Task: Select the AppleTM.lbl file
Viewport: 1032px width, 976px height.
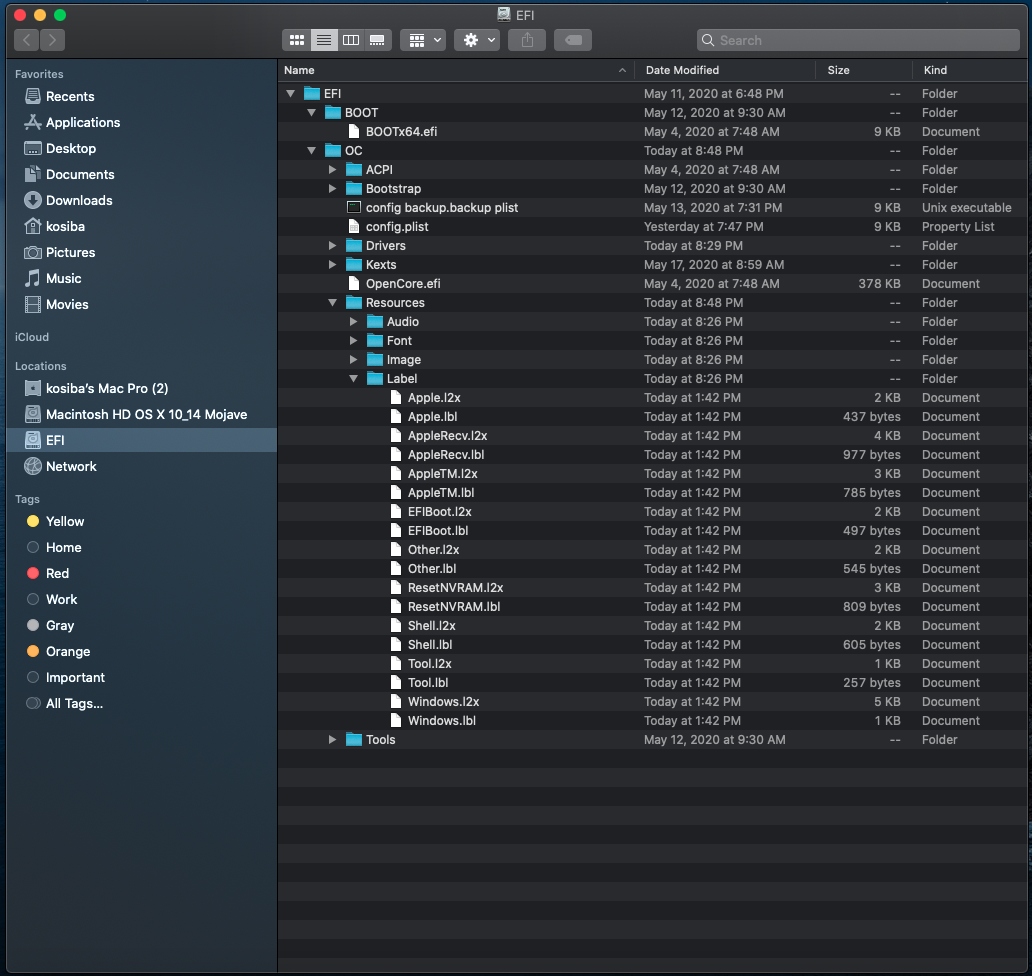Action: (654, 493)
